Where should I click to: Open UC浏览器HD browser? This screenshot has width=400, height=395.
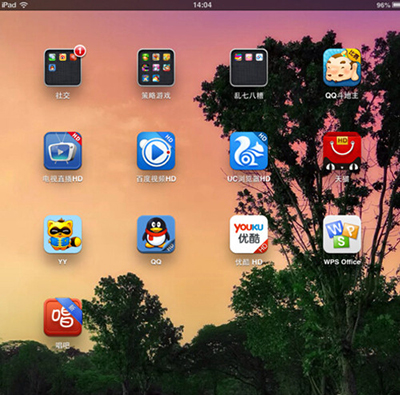[249, 151]
